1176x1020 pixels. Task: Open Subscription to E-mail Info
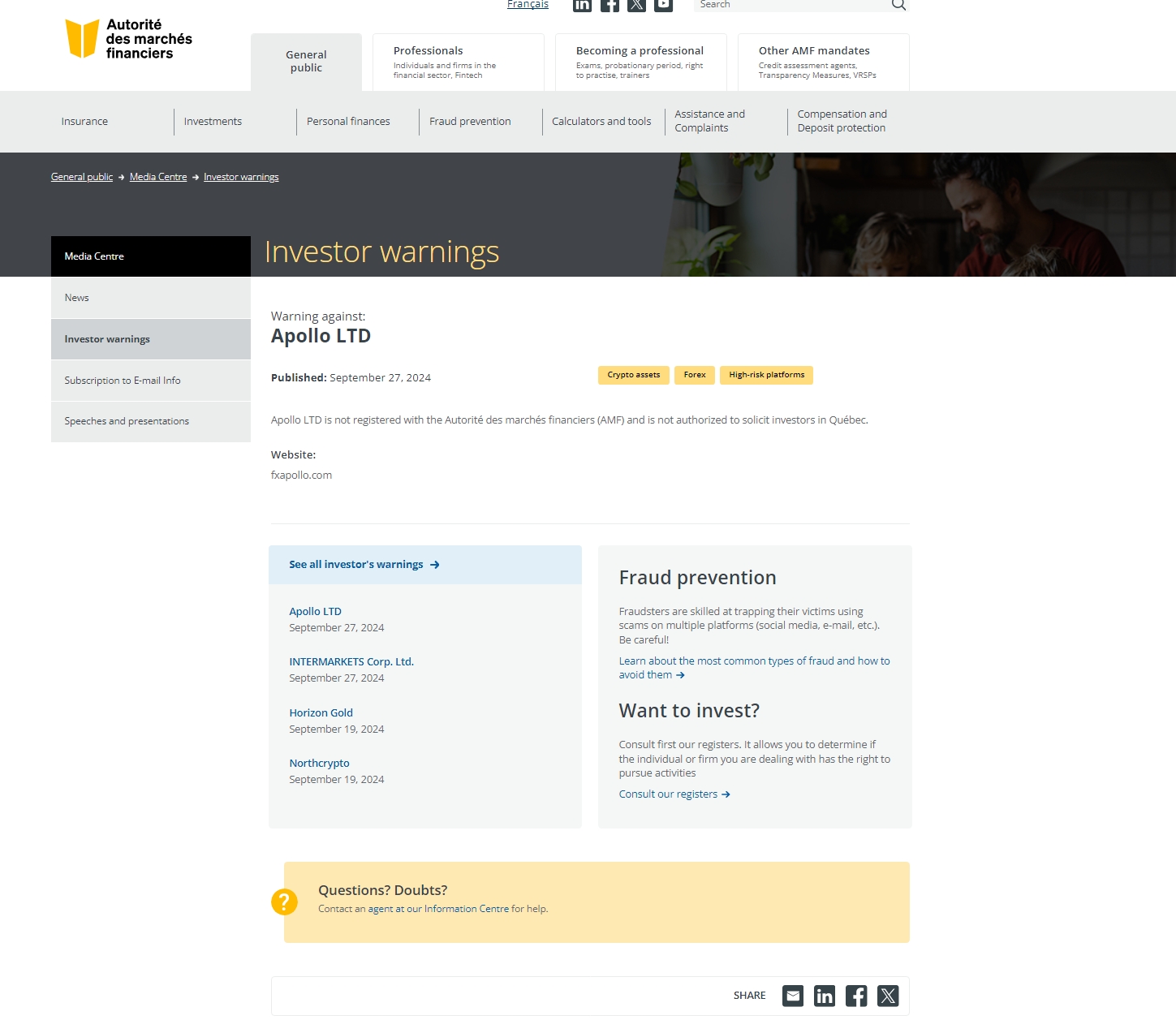click(x=151, y=381)
